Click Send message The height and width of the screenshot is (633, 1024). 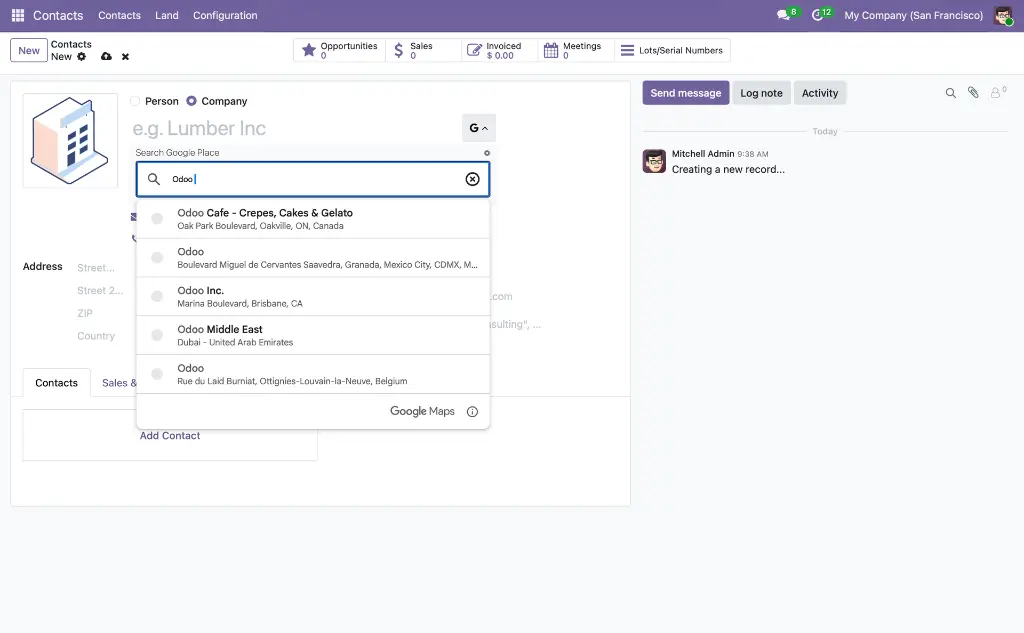pyautogui.click(x=686, y=93)
